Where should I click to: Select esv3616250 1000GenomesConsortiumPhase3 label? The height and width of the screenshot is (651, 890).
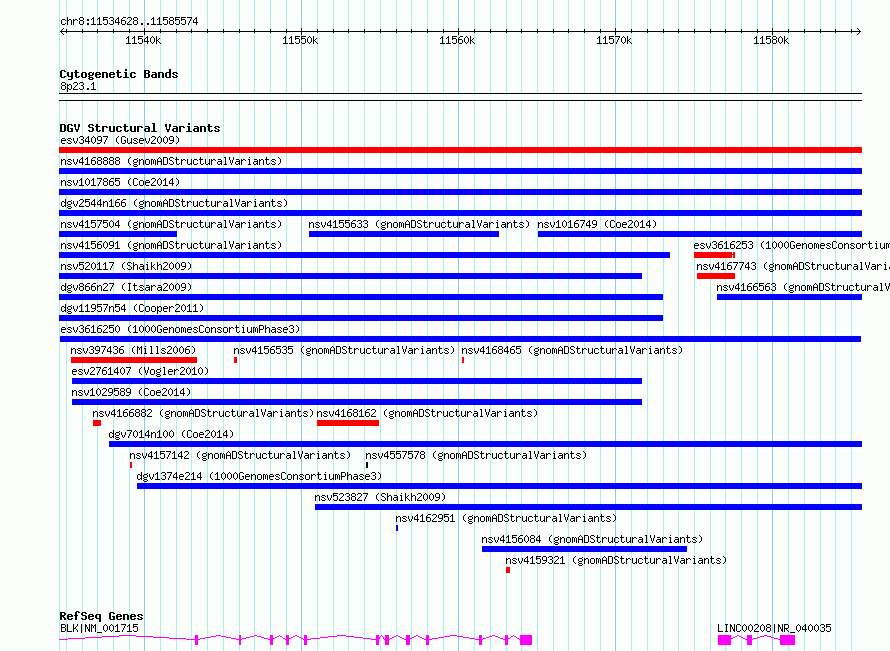coord(180,329)
